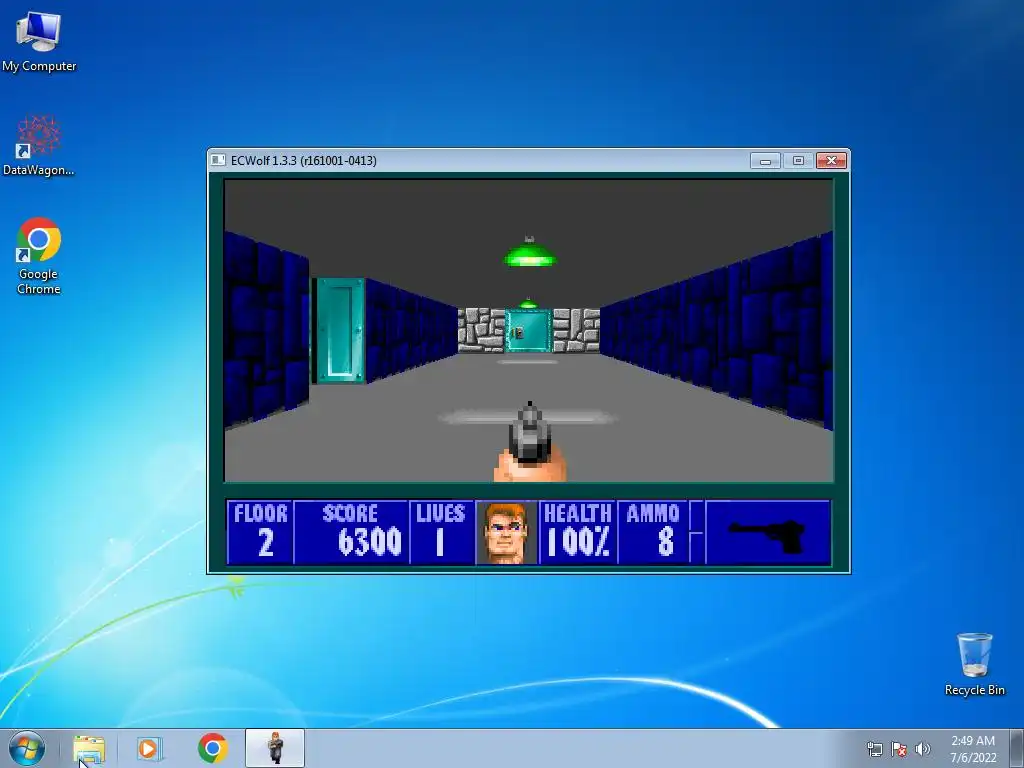Click the nearest green ceiling lamp
Viewport: 1024px width, 768px height.
point(530,253)
